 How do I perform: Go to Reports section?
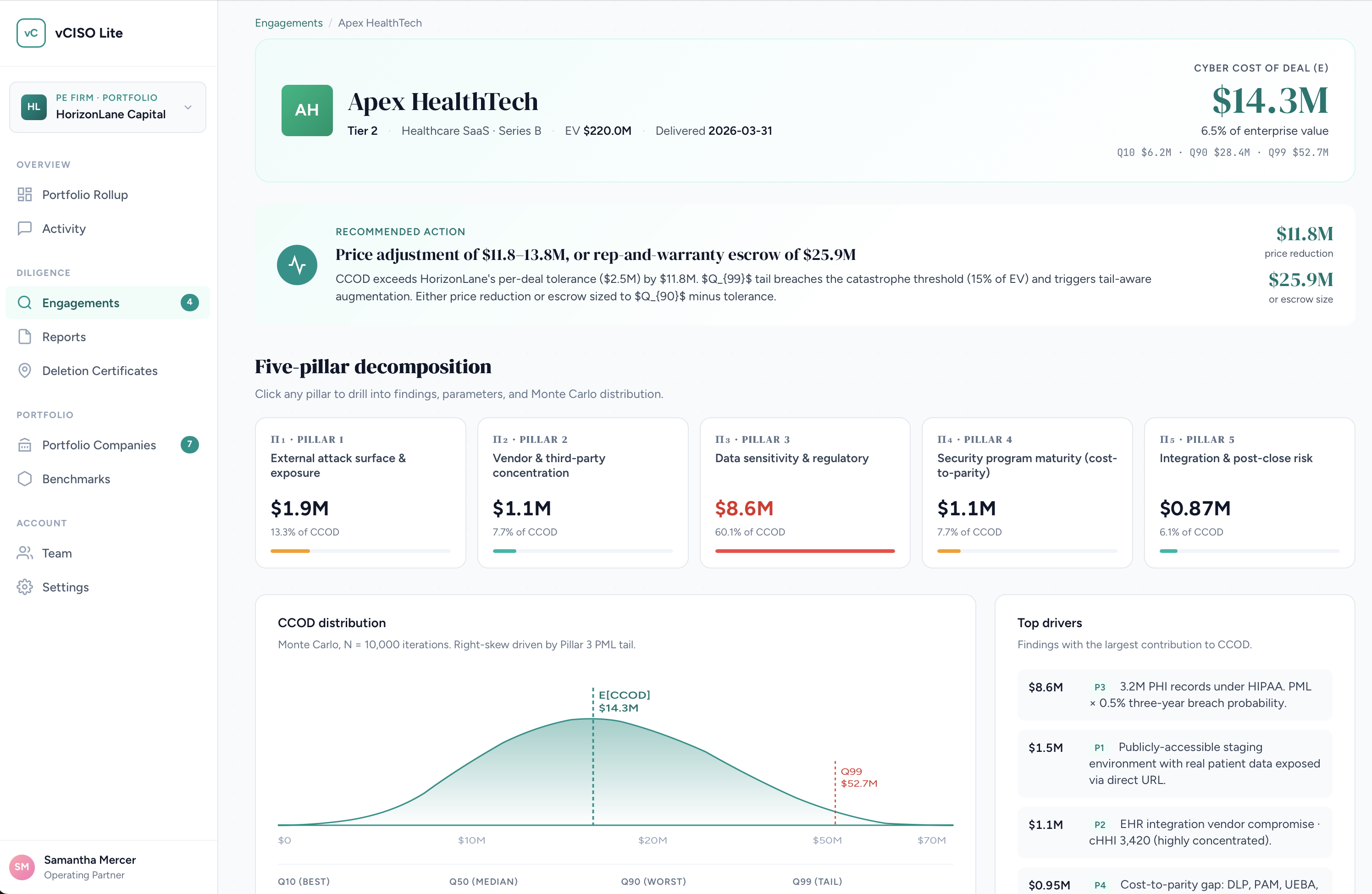[x=108, y=337]
